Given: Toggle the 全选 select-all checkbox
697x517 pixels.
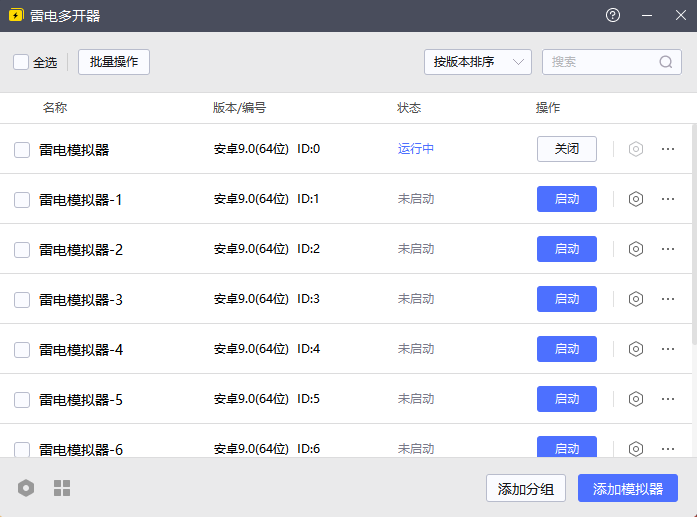Looking at the screenshot, I should (21, 62).
